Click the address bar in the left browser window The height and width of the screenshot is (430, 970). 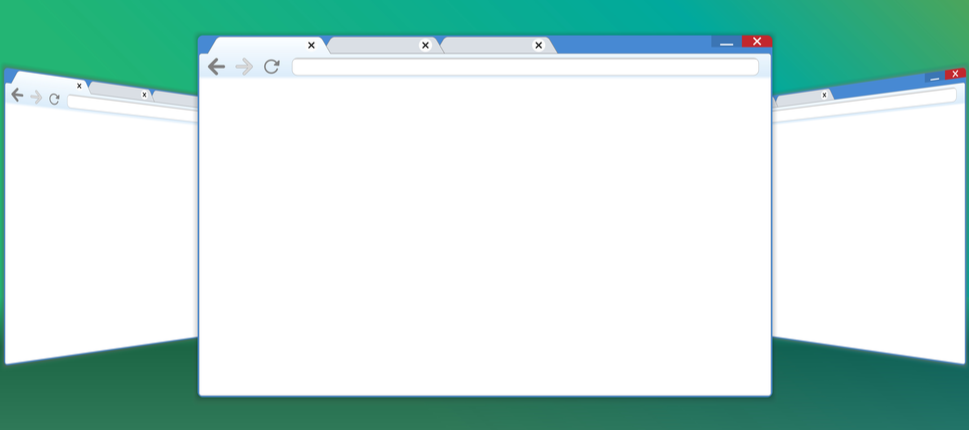[132, 106]
